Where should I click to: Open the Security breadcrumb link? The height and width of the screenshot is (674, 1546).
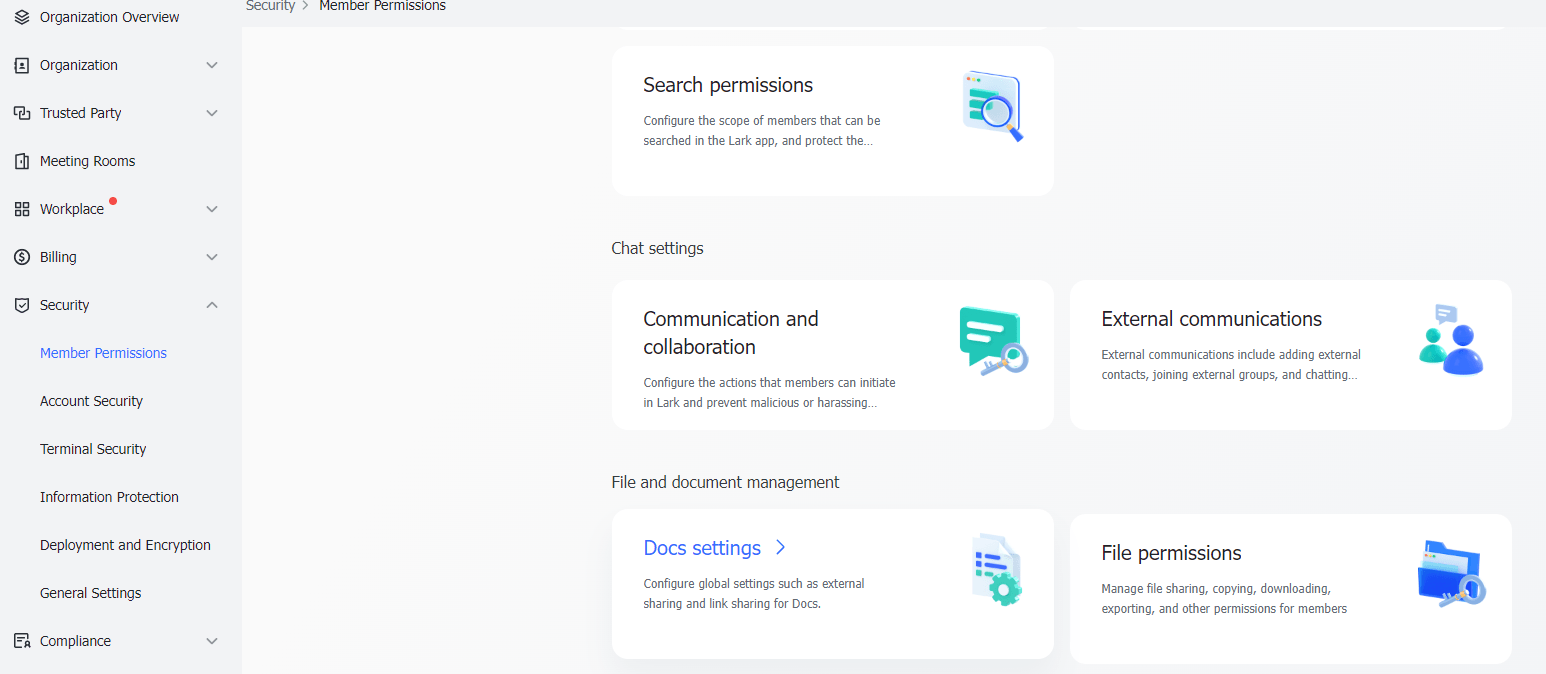coord(270,6)
